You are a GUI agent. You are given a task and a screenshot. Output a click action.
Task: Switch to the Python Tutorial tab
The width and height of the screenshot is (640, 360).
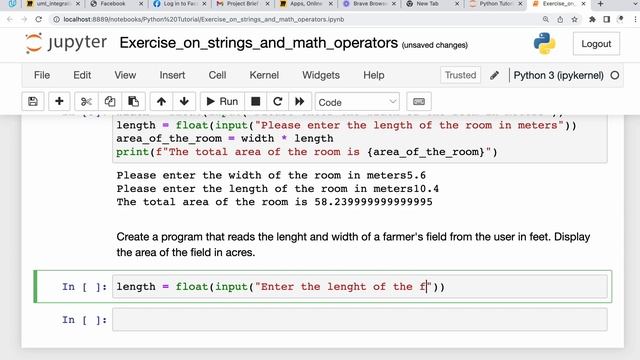click(496, 4)
